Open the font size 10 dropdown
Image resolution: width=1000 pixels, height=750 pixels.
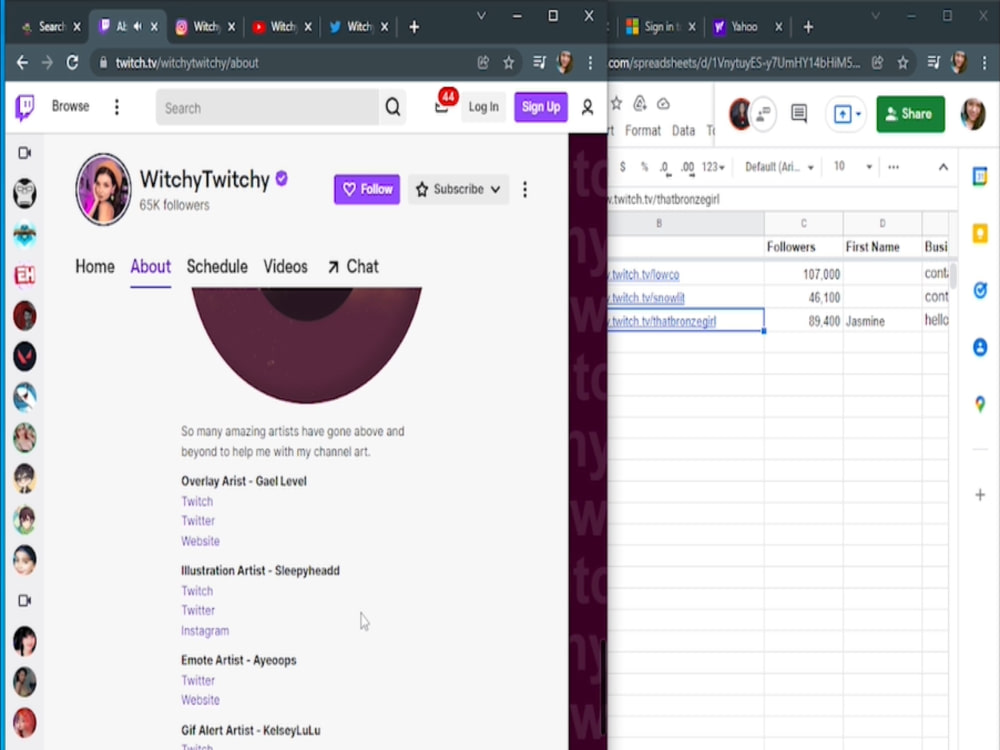(x=853, y=167)
